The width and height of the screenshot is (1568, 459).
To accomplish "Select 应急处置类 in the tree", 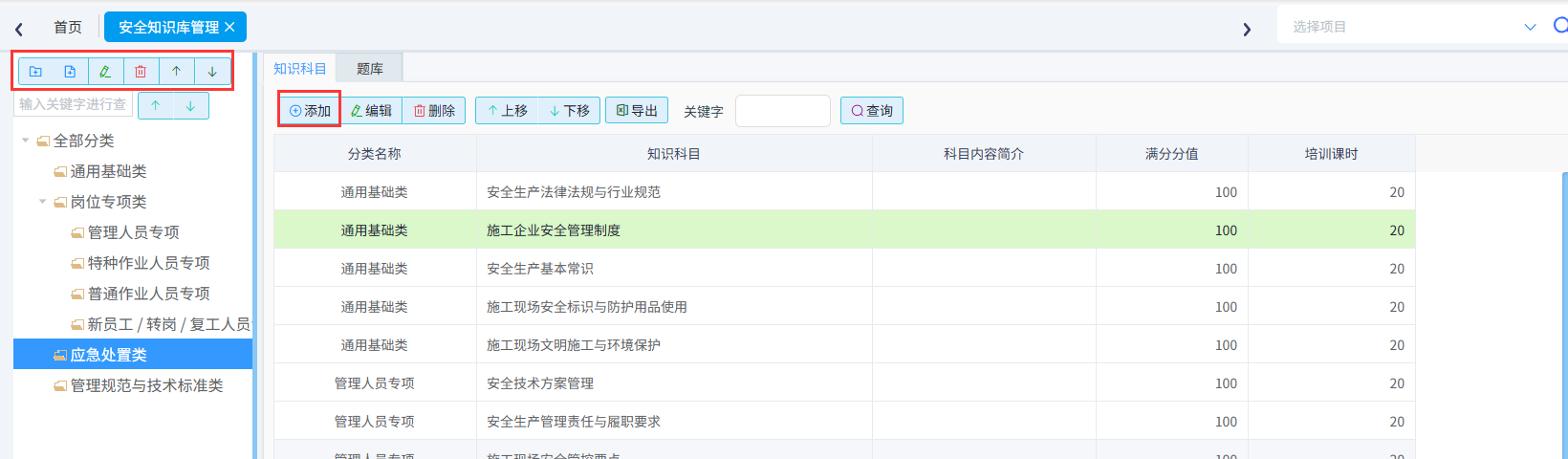I will [x=133, y=355].
